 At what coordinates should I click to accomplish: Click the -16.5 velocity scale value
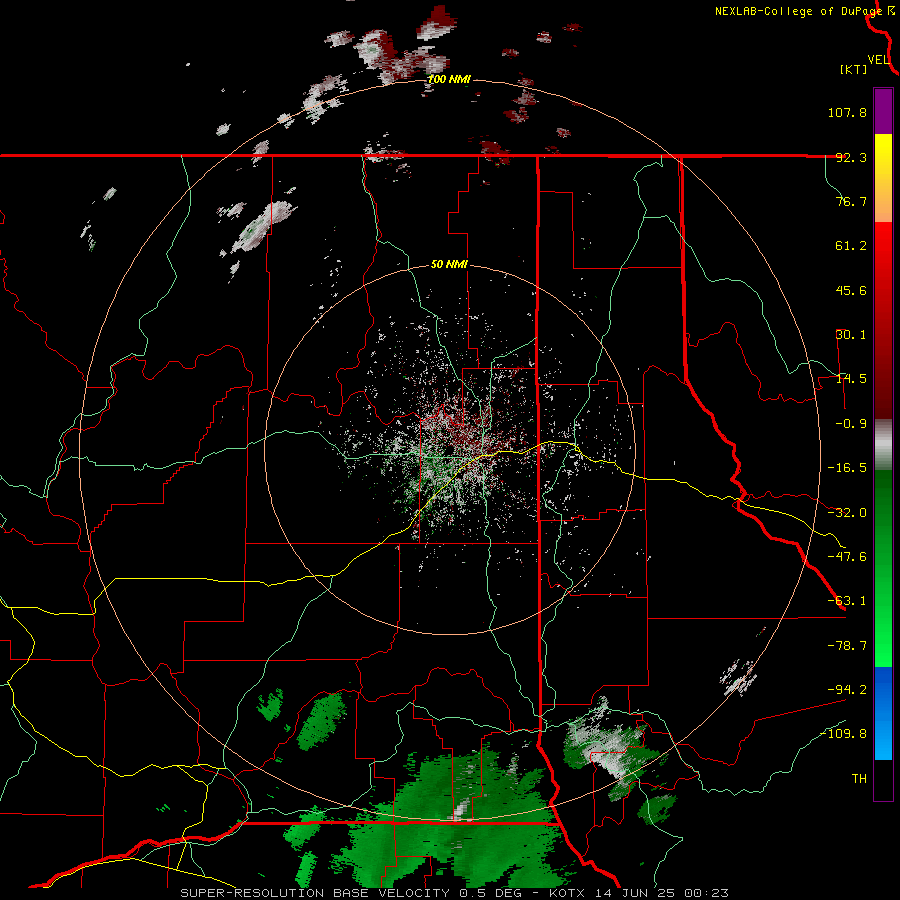[x=847, y=468]
